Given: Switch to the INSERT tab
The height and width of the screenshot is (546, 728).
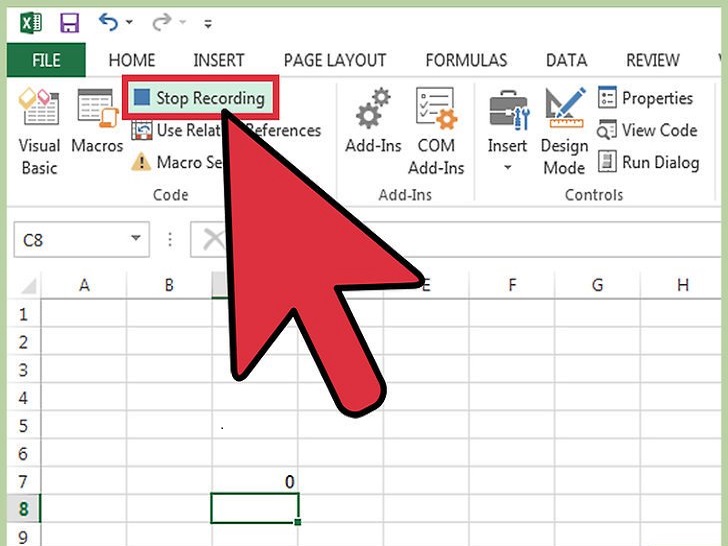Looking at the screenshot, I should [219, 60].
